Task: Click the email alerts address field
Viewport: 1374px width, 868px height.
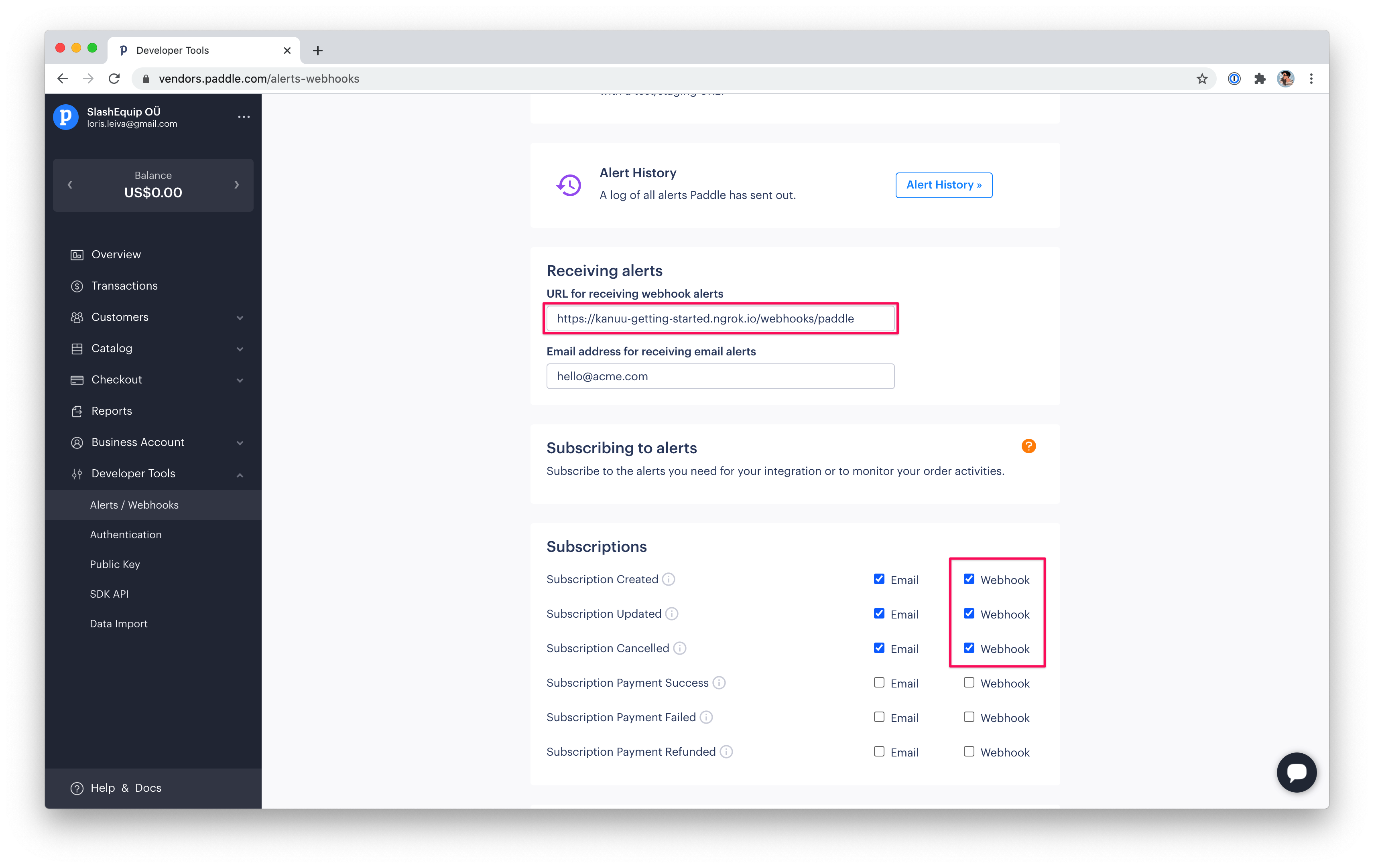Action: click(x=720, y=376)
